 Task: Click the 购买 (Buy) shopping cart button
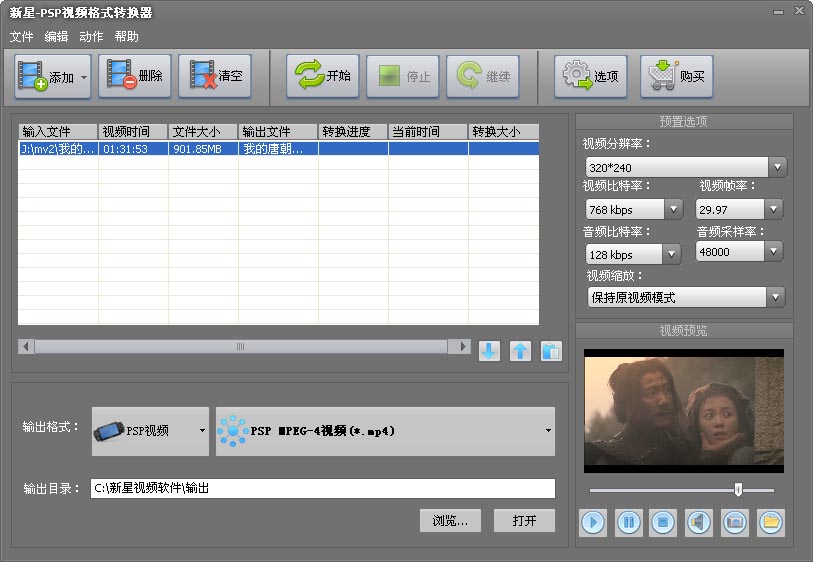(x=677, y=76)
